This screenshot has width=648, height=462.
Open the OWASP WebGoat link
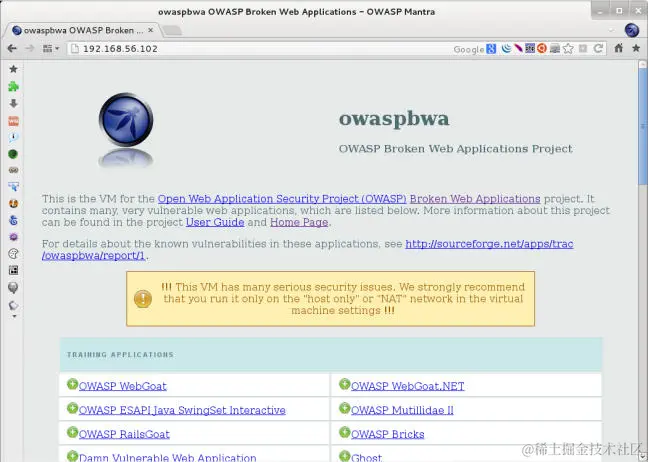point(122,386)
